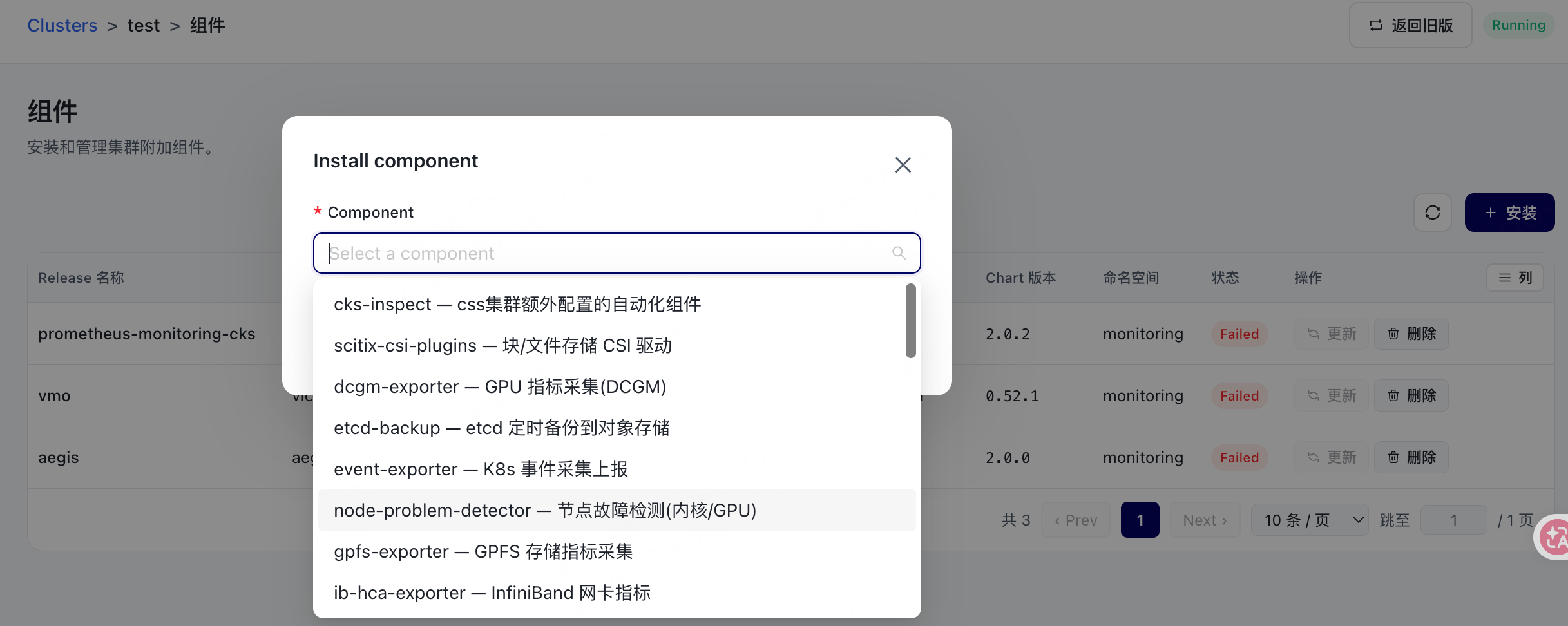The height and width of the screenshot is (626, 1568).
Task: Click the Release 名称 column header
Action: [x=81, y=278]
